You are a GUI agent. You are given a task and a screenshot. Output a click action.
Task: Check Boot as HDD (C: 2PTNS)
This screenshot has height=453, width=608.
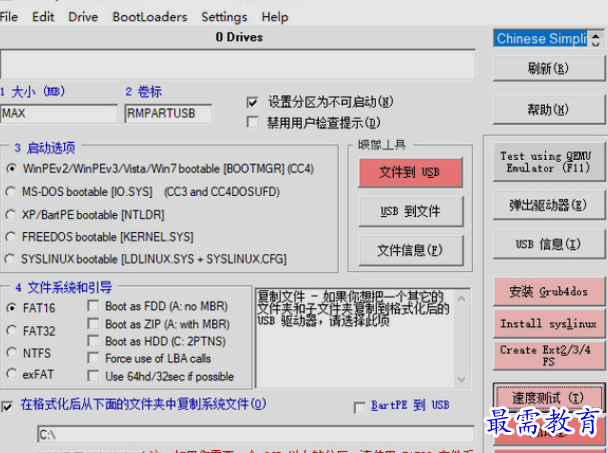coord(93,341)
